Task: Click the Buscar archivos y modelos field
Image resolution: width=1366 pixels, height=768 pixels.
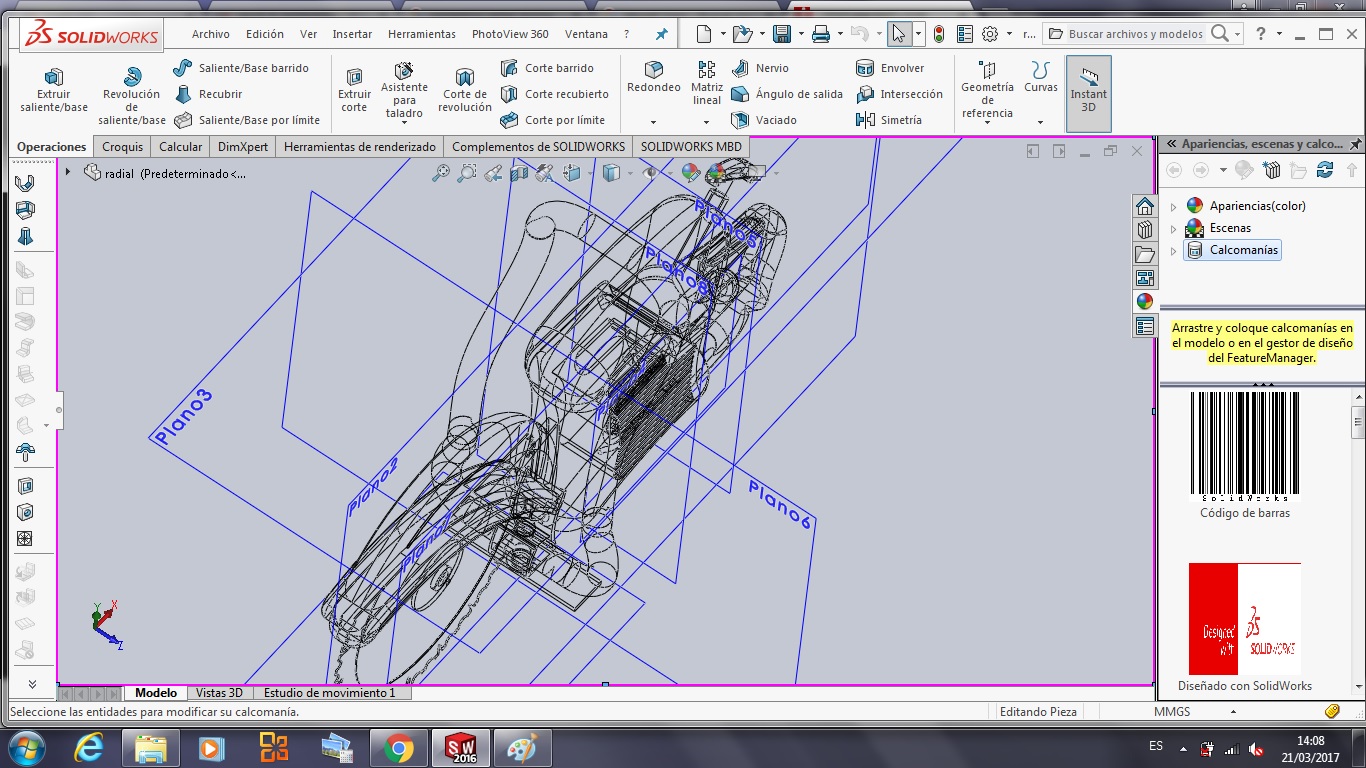Action: point(1134,34)
